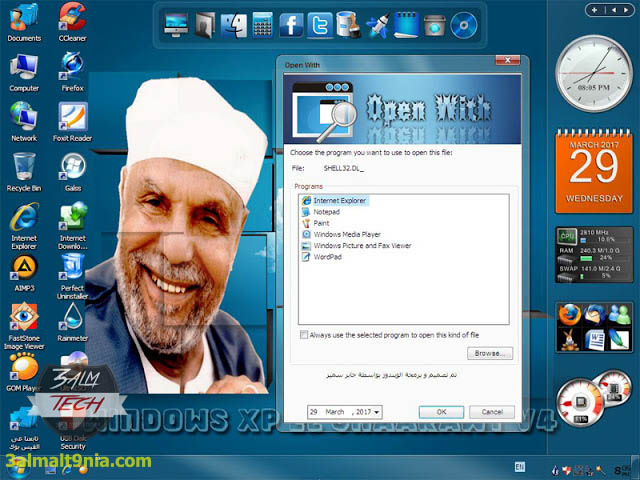This screenshot has height=480, width=640.
Task: Launch CCleaner from the desktop
Action: coord(72,22)
